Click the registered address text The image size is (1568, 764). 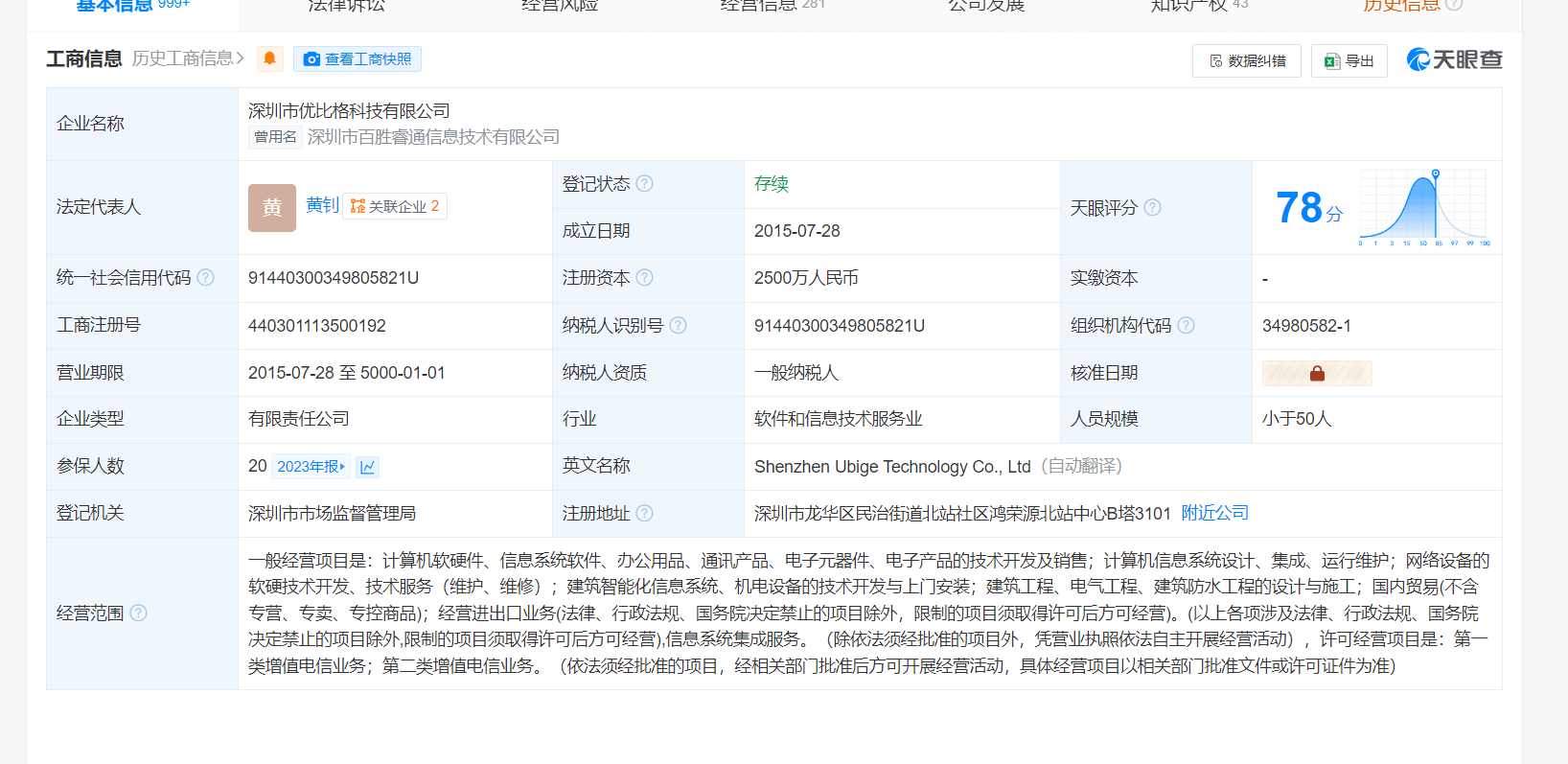(962, 514)
